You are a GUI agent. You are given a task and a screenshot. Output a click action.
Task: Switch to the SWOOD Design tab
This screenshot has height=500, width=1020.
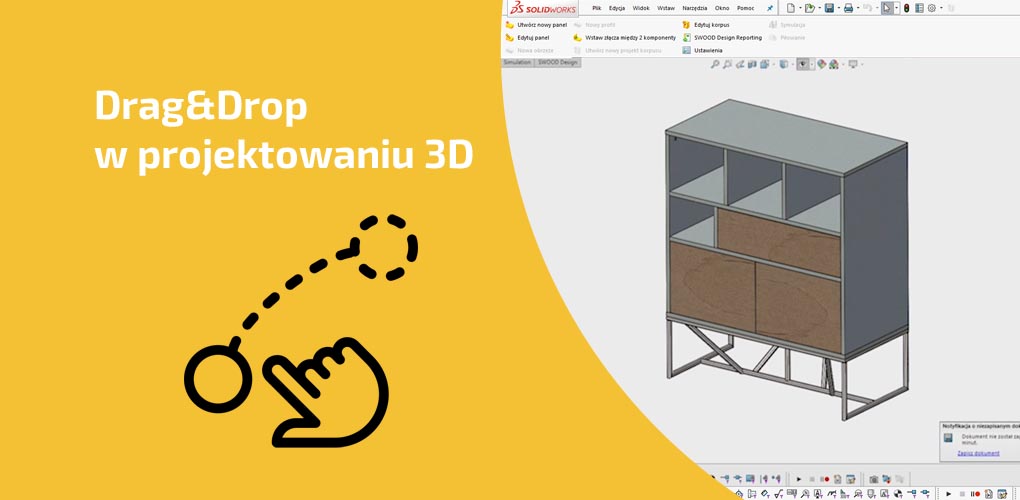click(x=557, y=62)
